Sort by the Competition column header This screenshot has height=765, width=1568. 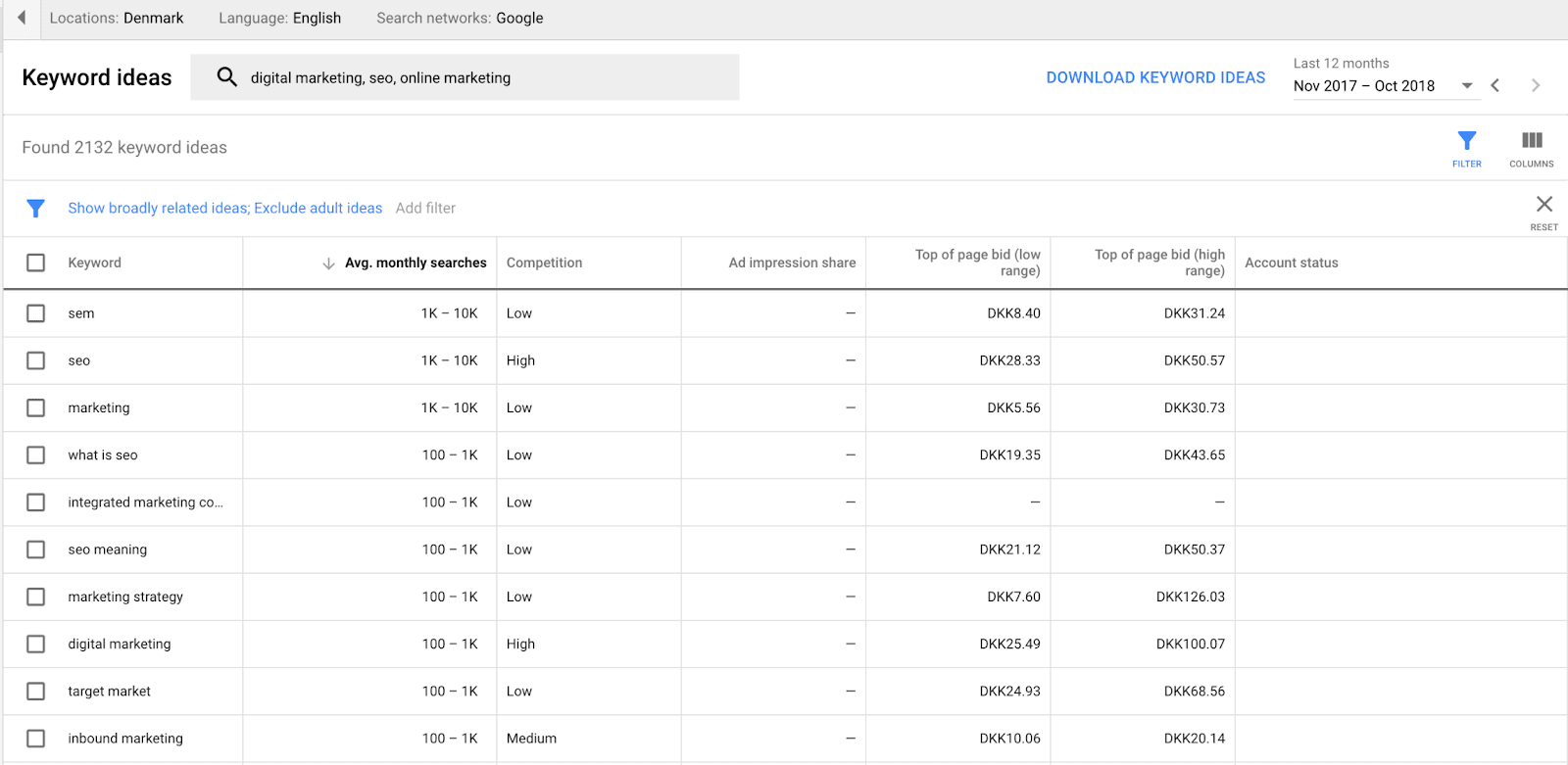point(544,263)
